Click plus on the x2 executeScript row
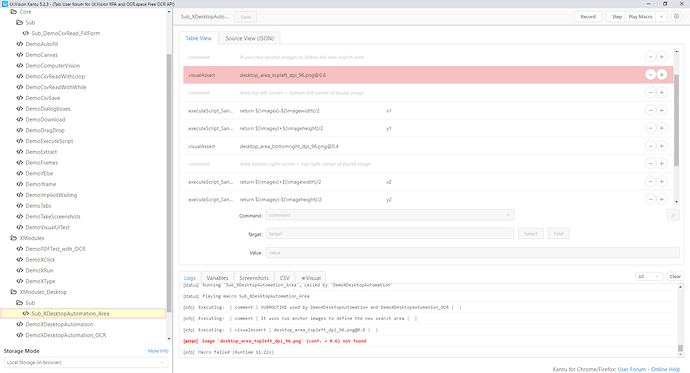The image size is (690, 373). (x=661, y=181)
